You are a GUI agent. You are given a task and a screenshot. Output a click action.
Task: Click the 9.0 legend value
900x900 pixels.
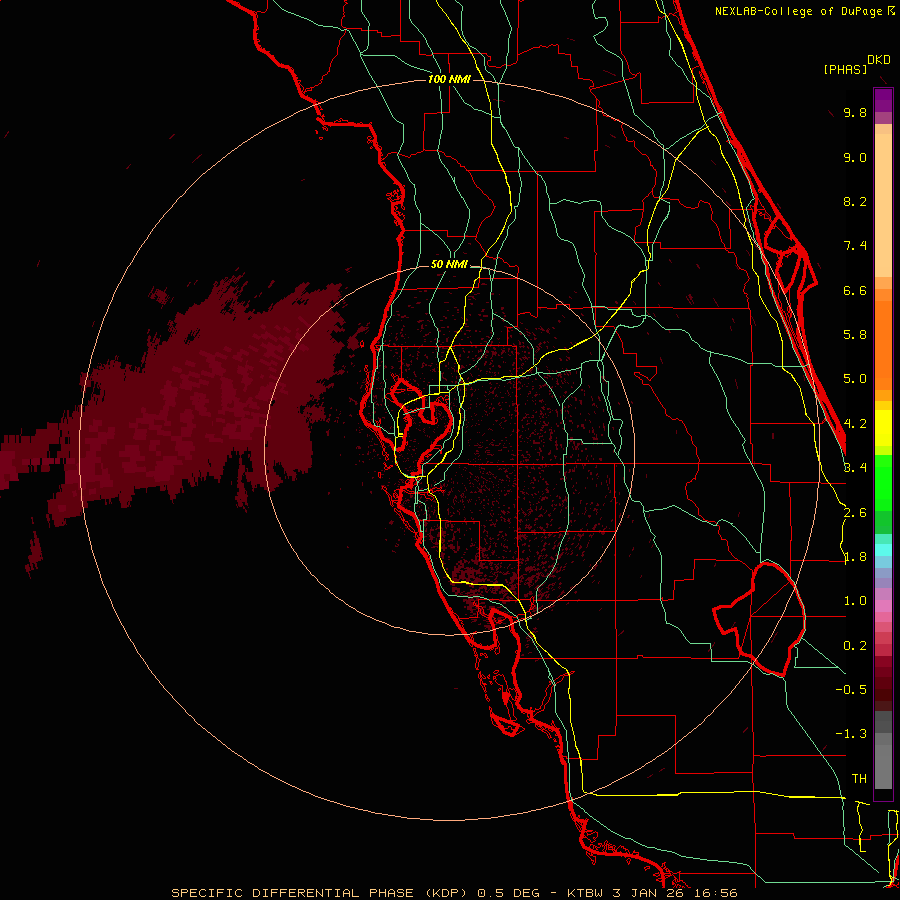[x=855, y=157]
